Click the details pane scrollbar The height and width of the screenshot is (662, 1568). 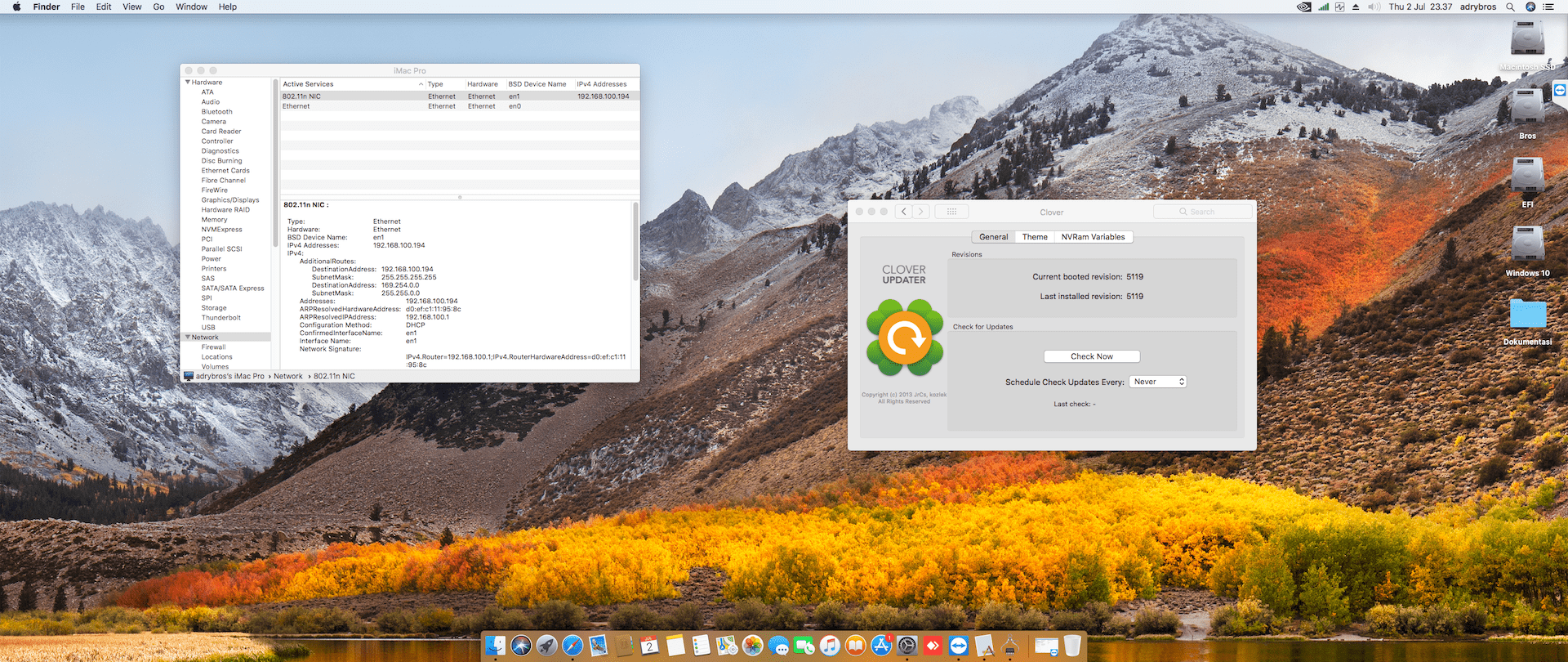pos(635,242)
